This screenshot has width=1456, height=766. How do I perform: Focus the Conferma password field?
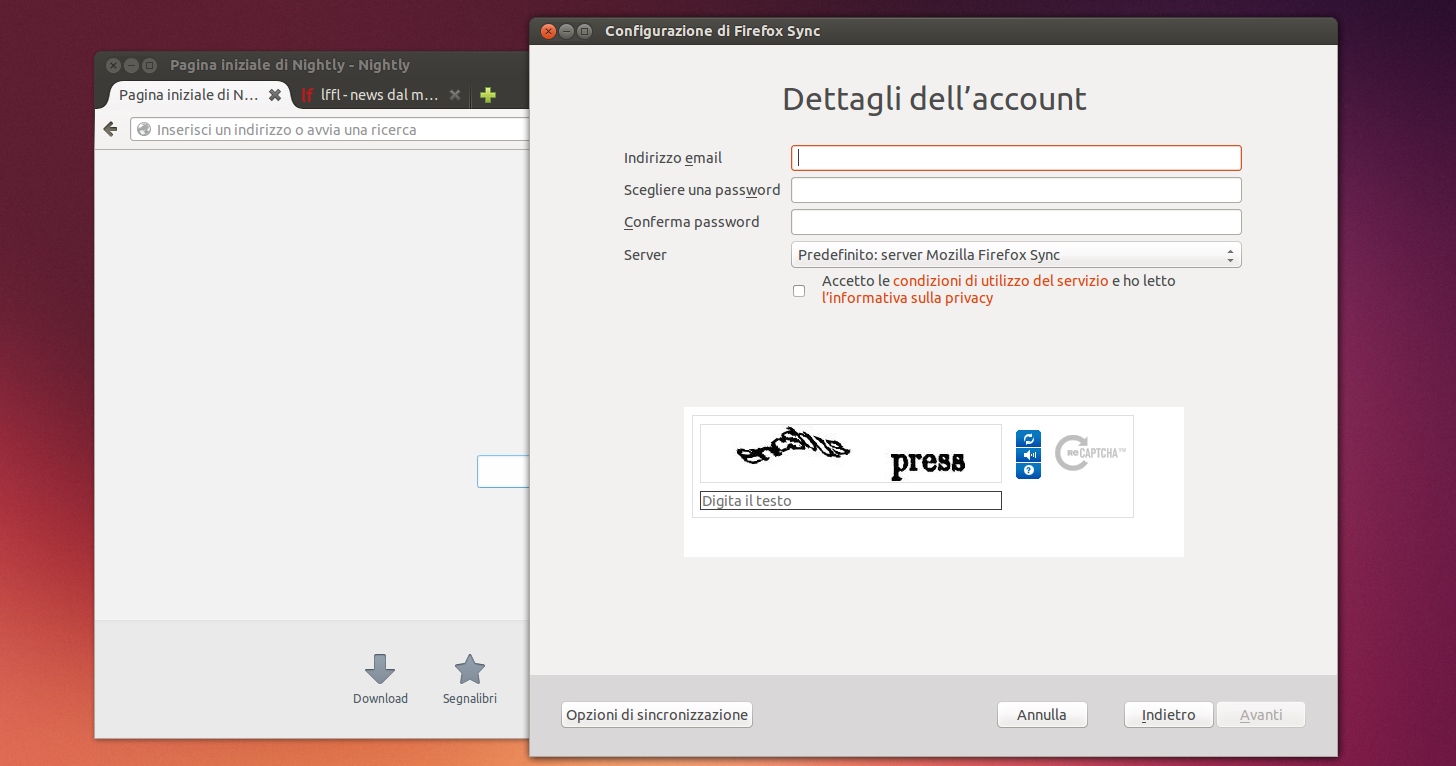[1016, 222]
